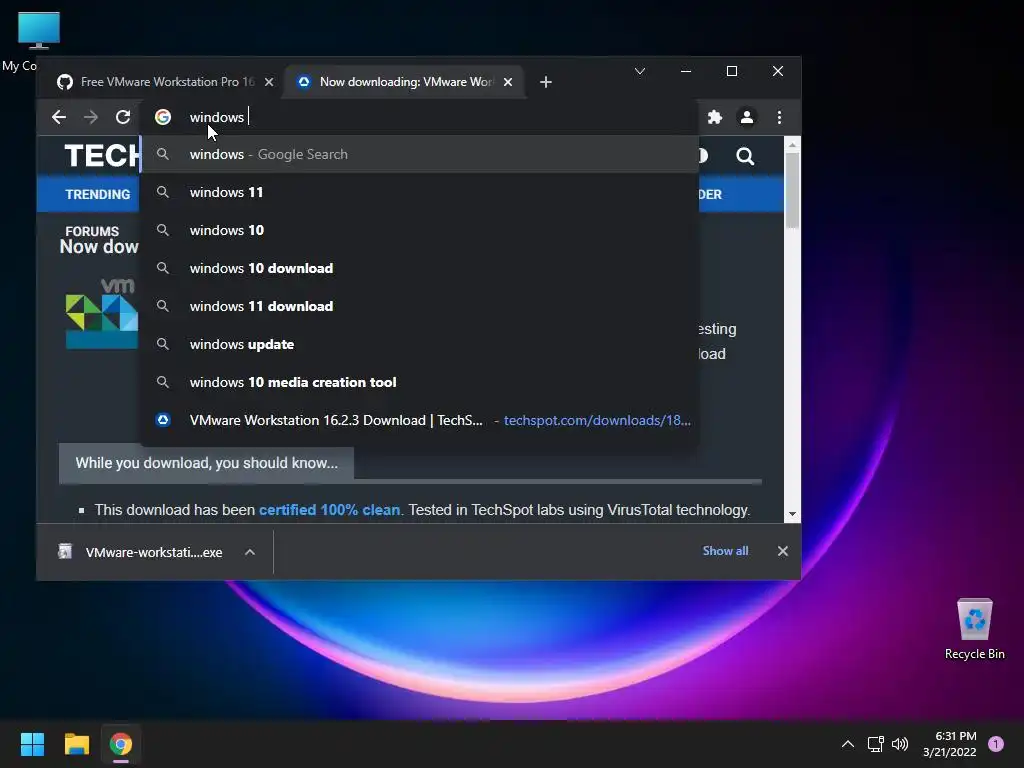Open the clock showing 6:31 PM
The image size is (1024, 768).
pos(950,744)
